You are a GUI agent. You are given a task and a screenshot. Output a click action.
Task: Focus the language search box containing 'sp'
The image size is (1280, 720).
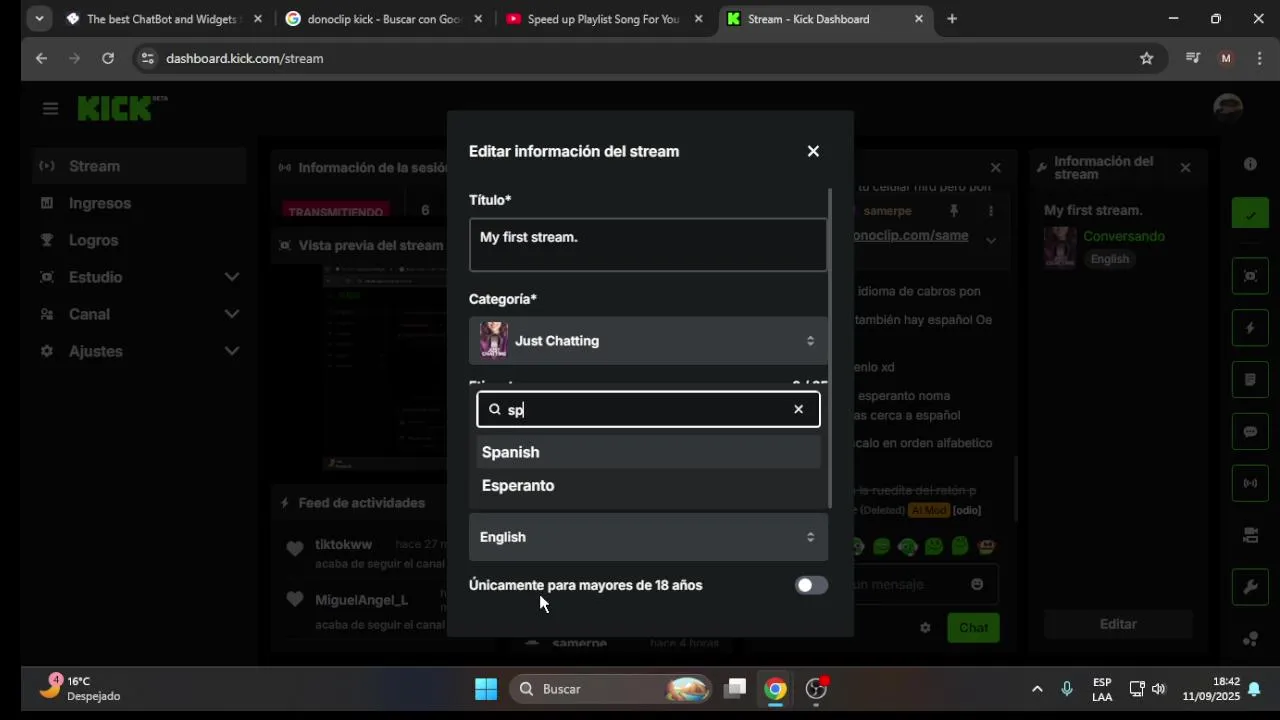[x=648, y=409]
